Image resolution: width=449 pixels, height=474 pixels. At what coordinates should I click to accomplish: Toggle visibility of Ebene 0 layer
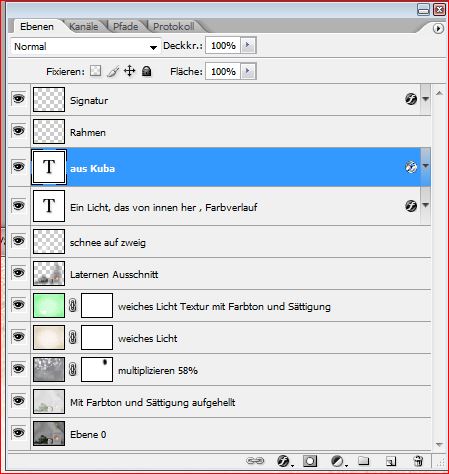click(19, 433)
